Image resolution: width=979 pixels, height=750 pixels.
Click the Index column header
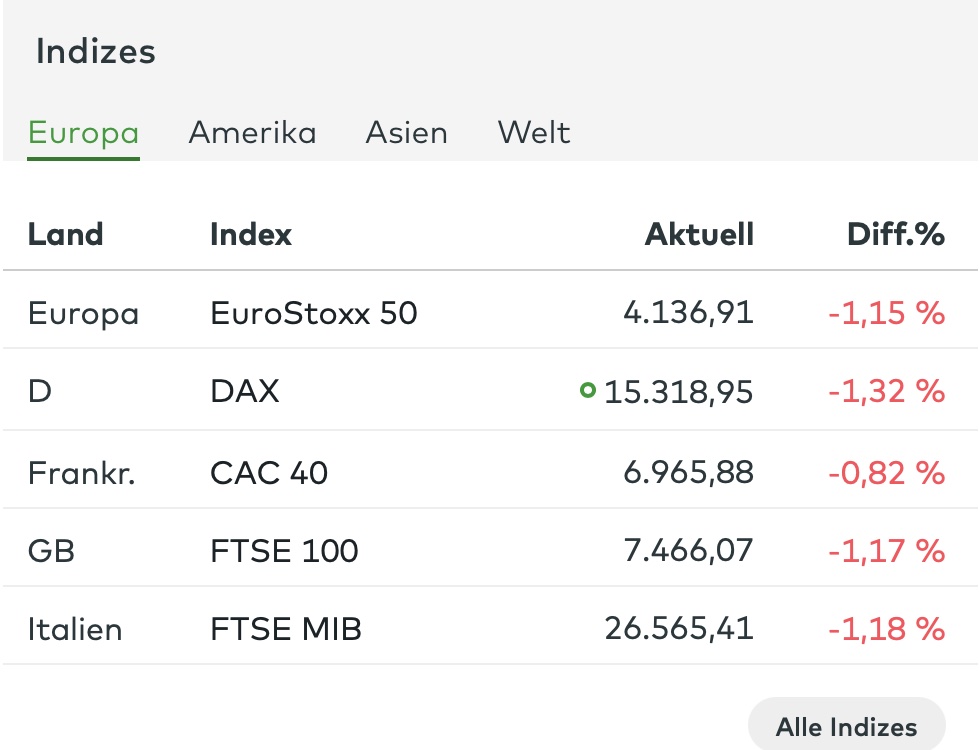tap(251, 235)
